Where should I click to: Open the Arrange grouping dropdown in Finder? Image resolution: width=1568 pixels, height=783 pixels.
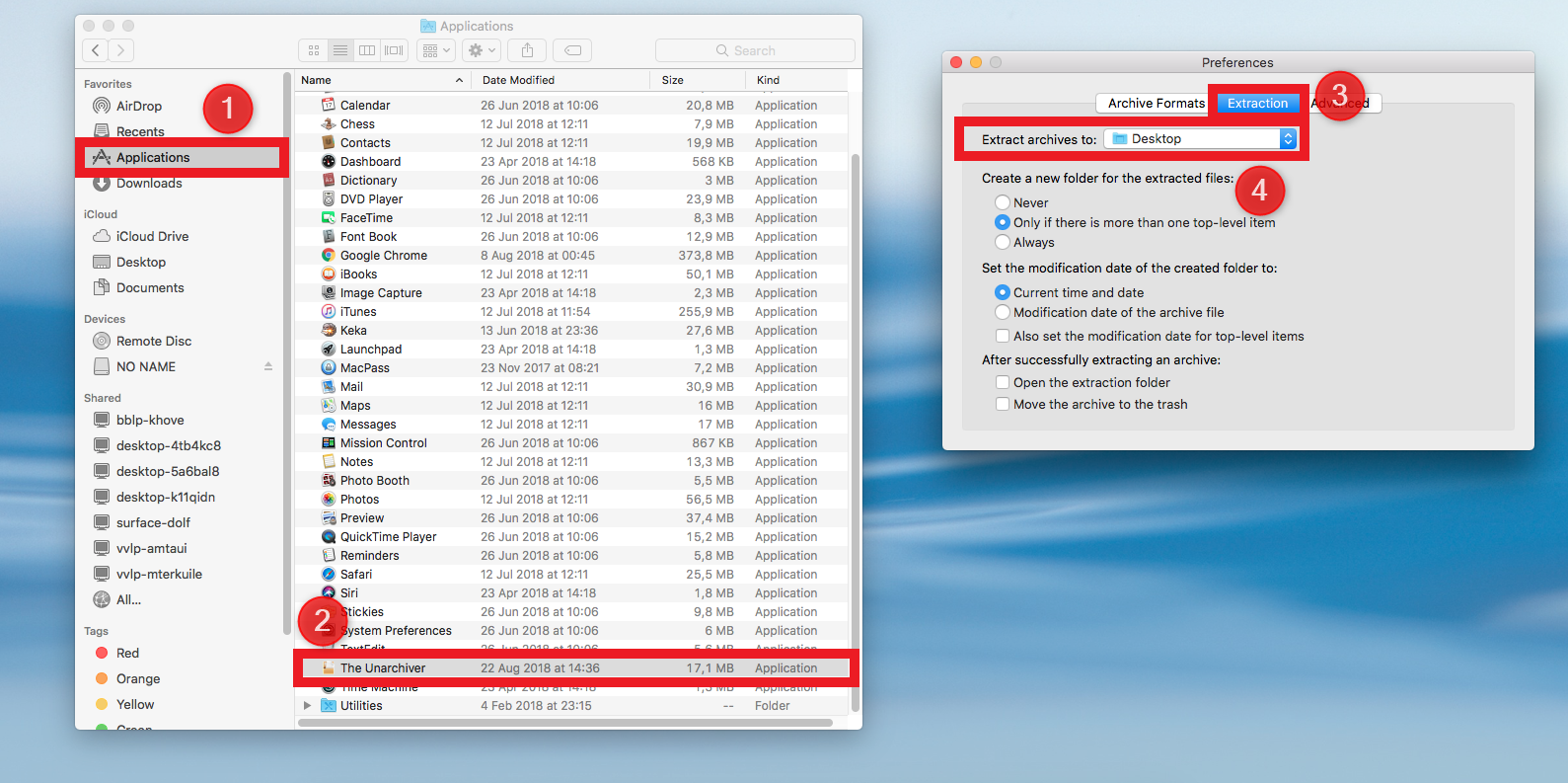click(x=435, y=50)
